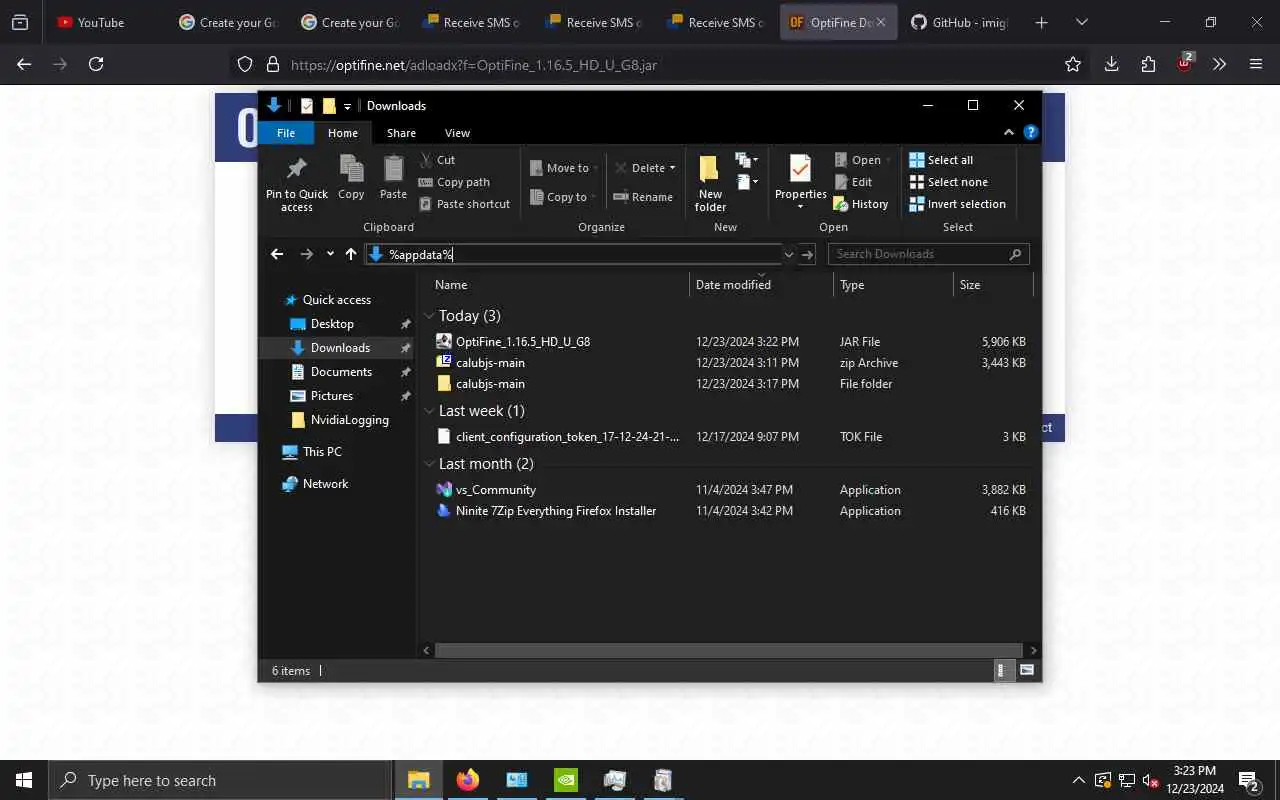Open recent locations dropdown
Viewport: 1280px width, 800px height.
point(330,254)
